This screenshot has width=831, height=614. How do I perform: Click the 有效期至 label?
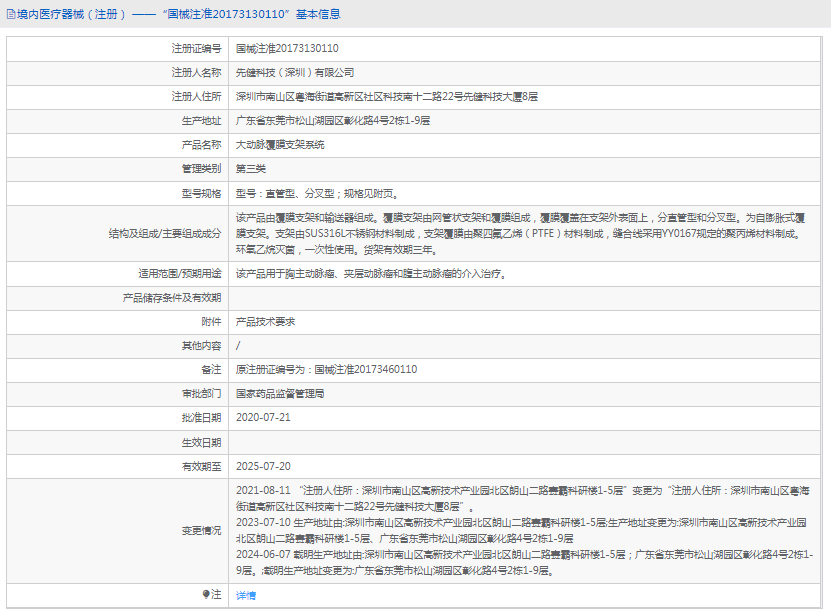(201, 466)
